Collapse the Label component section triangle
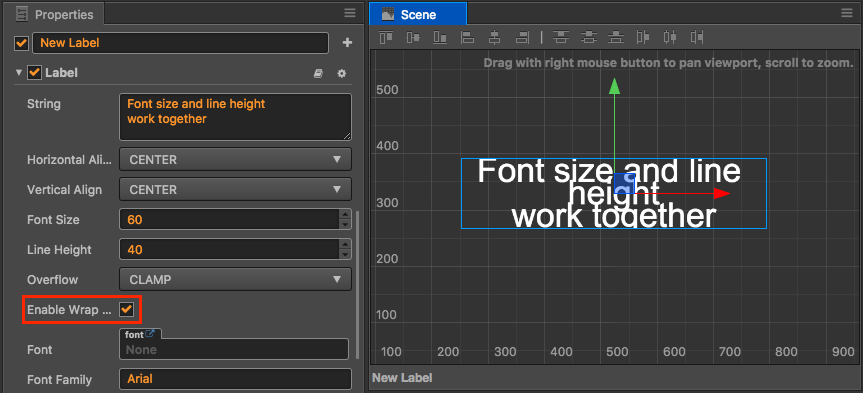 coord(19,73)
